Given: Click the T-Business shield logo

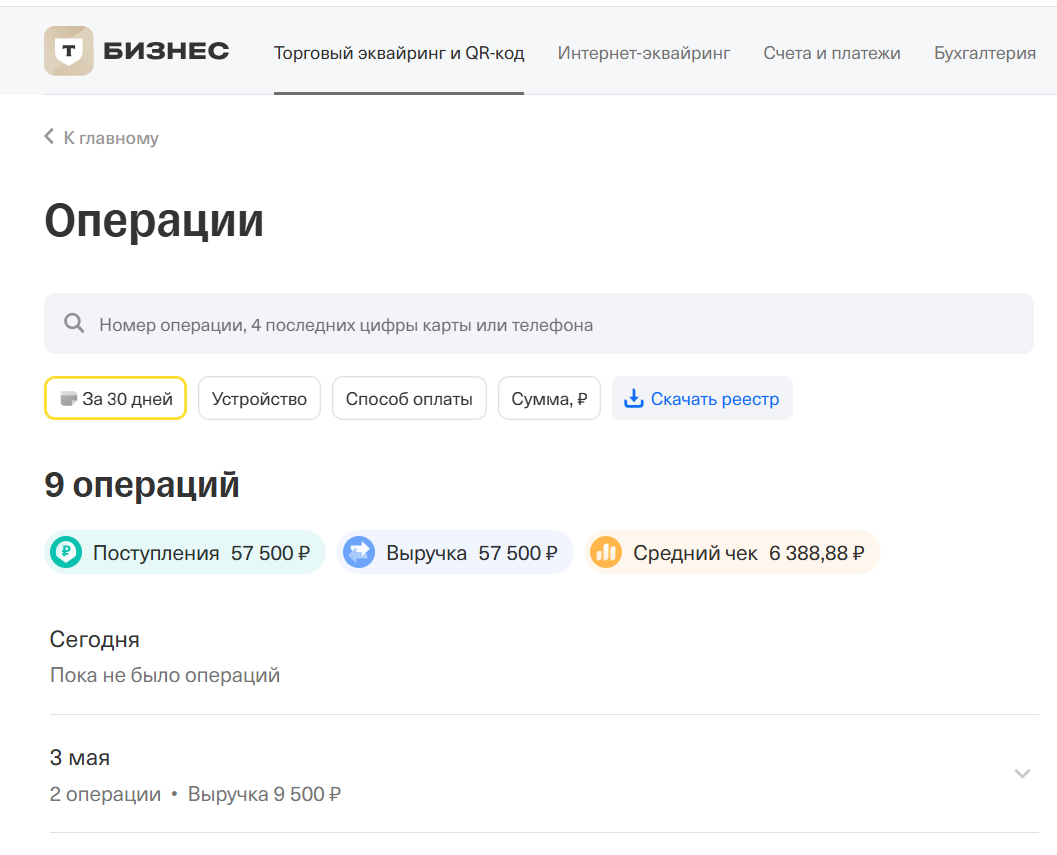Looking at the screenshot, I should point(69,51).
